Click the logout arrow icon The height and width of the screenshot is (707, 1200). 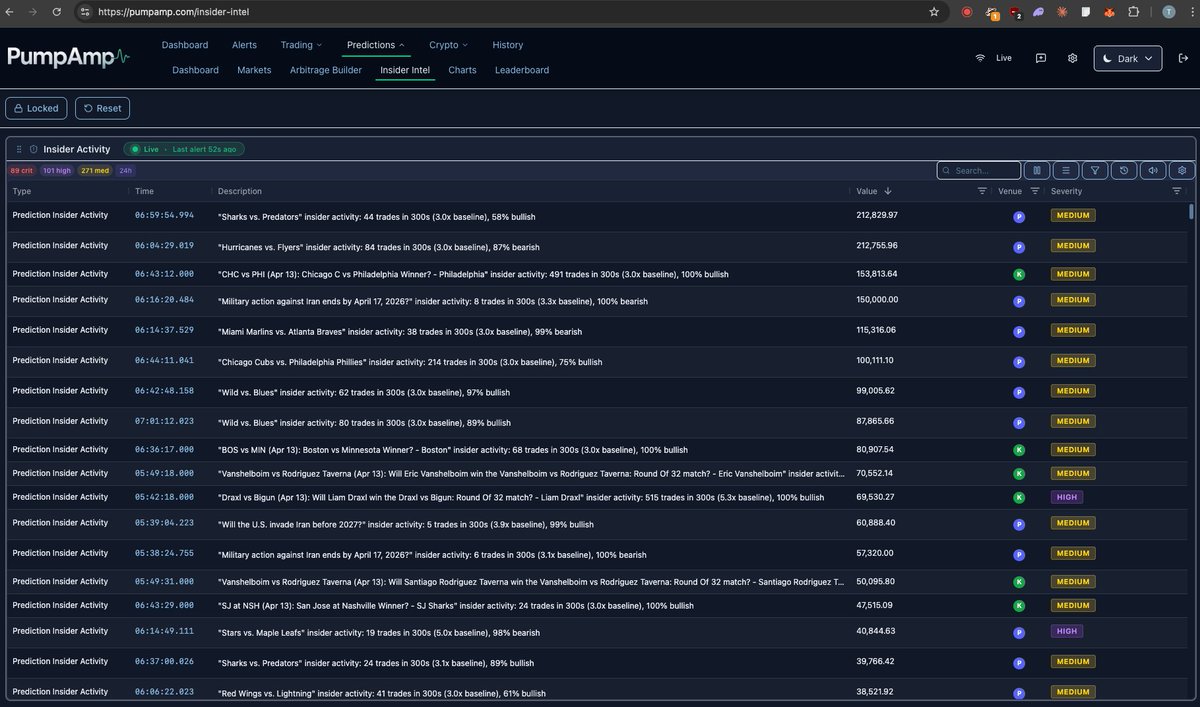1183,58
